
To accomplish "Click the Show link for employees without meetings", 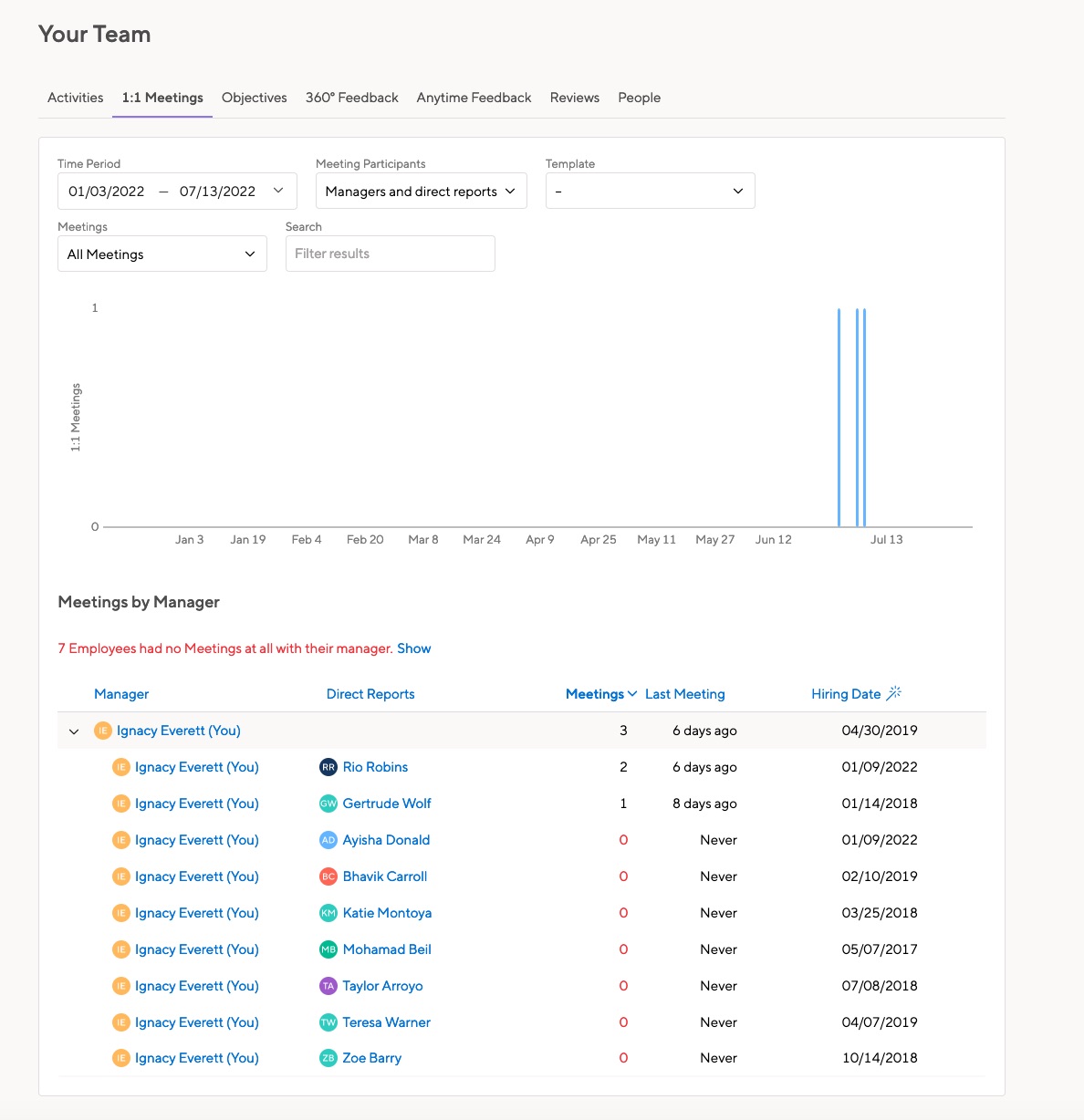I will [414, 648].
